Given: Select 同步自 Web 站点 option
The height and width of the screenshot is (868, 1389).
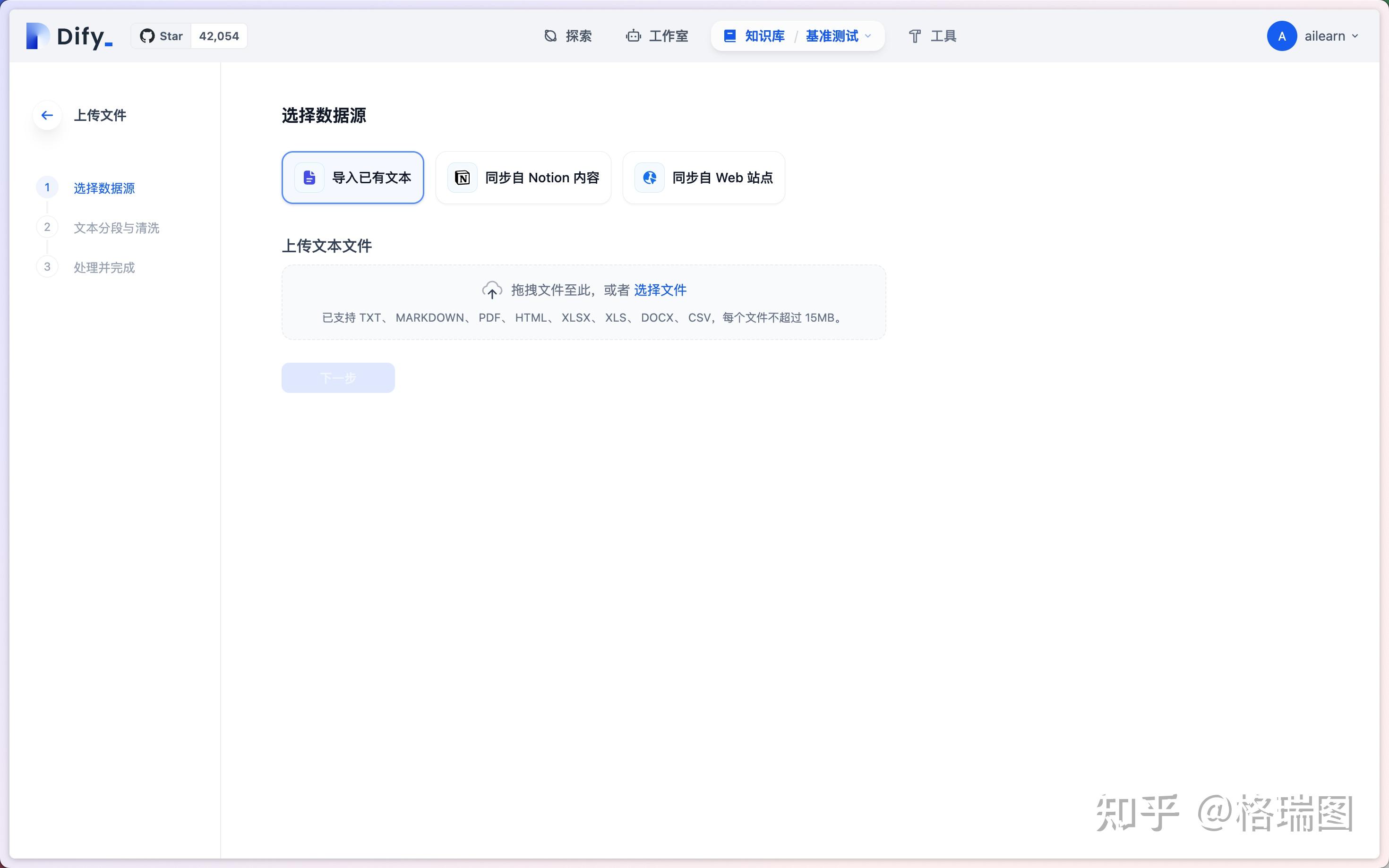Looking at the screenshot, I should click(703, 178).
